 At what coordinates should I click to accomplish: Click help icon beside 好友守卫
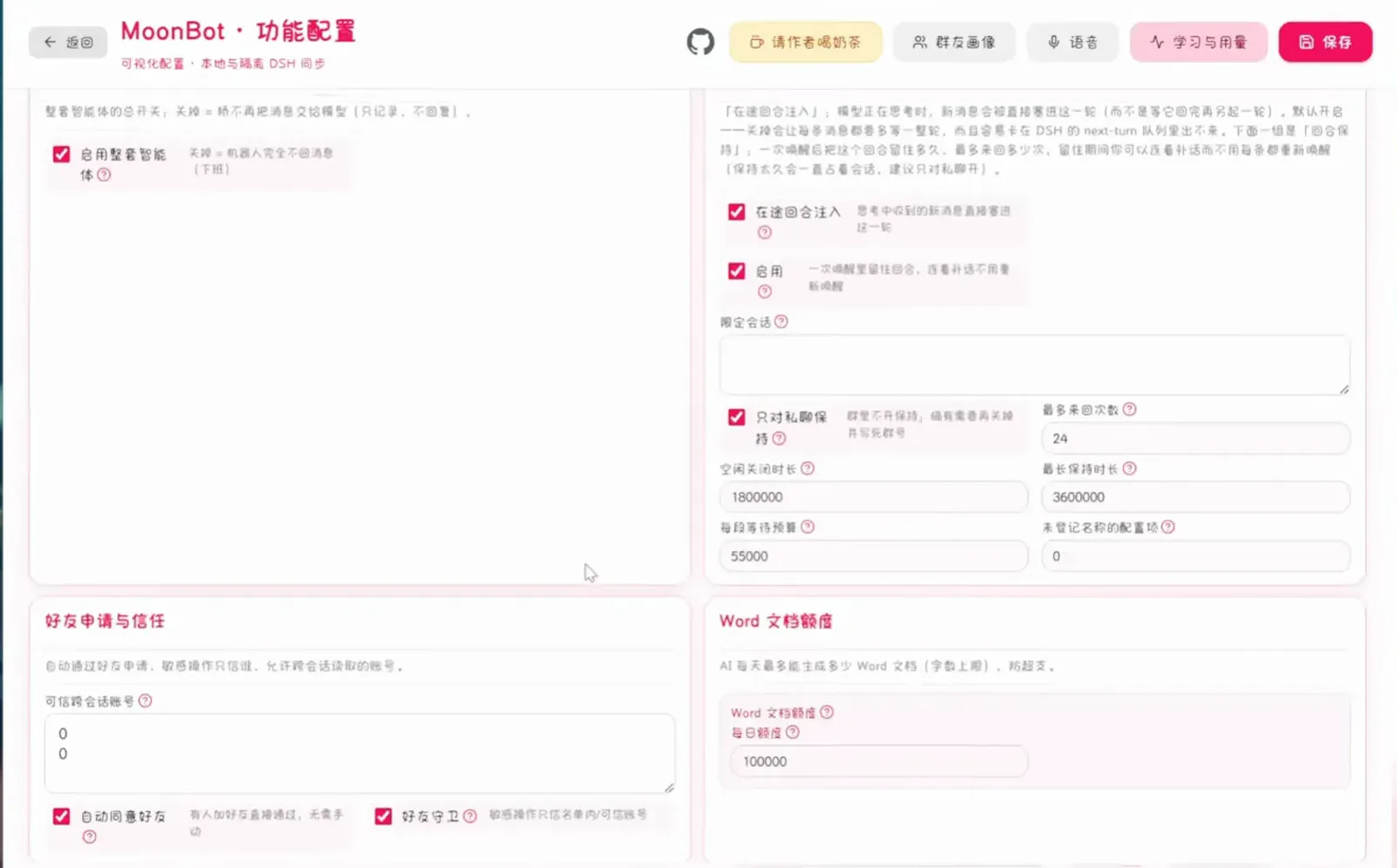[470, 816]
